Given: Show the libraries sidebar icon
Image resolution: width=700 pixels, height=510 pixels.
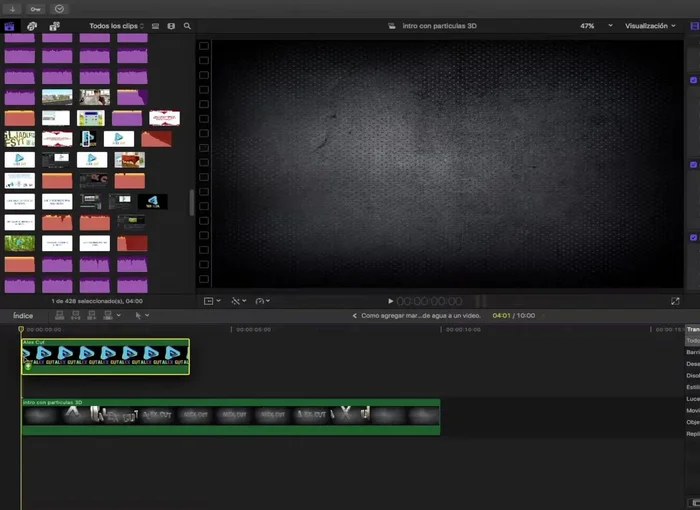Looking at the screenshot, I should coord(10,26).
